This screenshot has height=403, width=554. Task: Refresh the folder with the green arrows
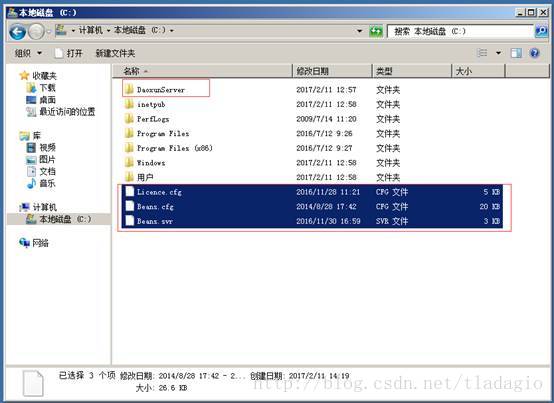(x=376, y=31)
